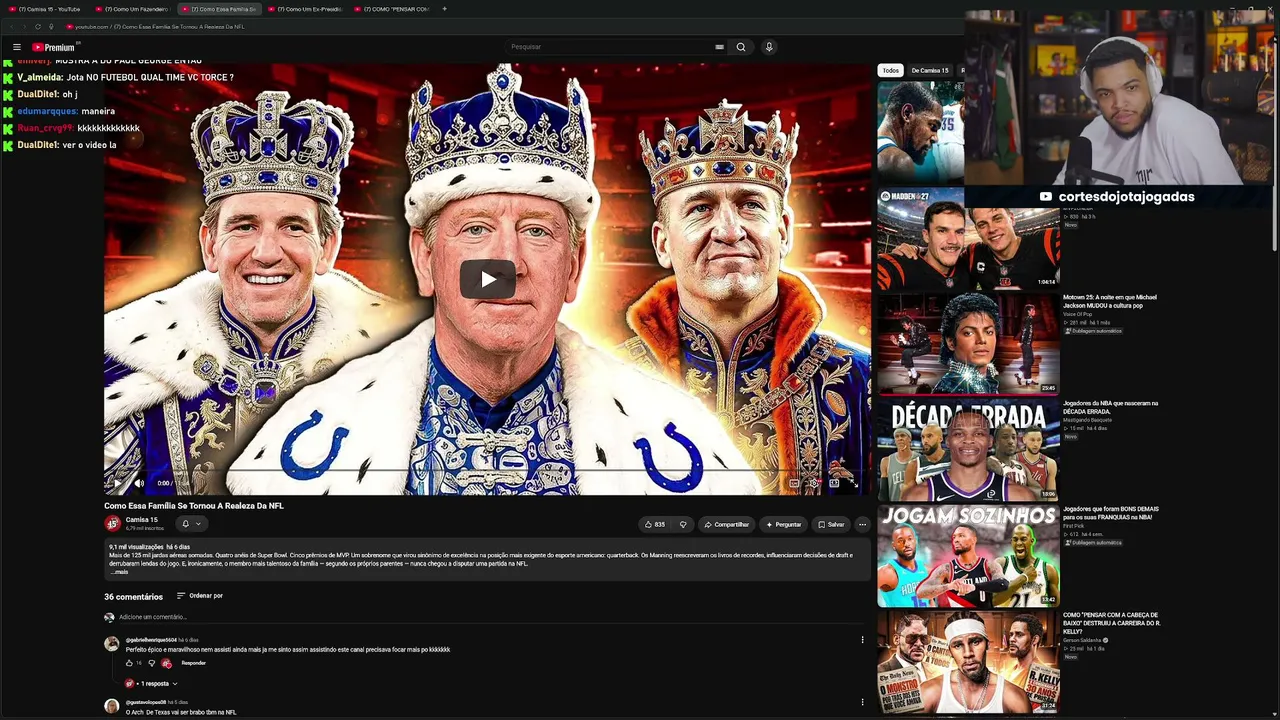Click the small play button in the player controls
Viewport: 1280px width, 720px height.
(x=118, y=483)
